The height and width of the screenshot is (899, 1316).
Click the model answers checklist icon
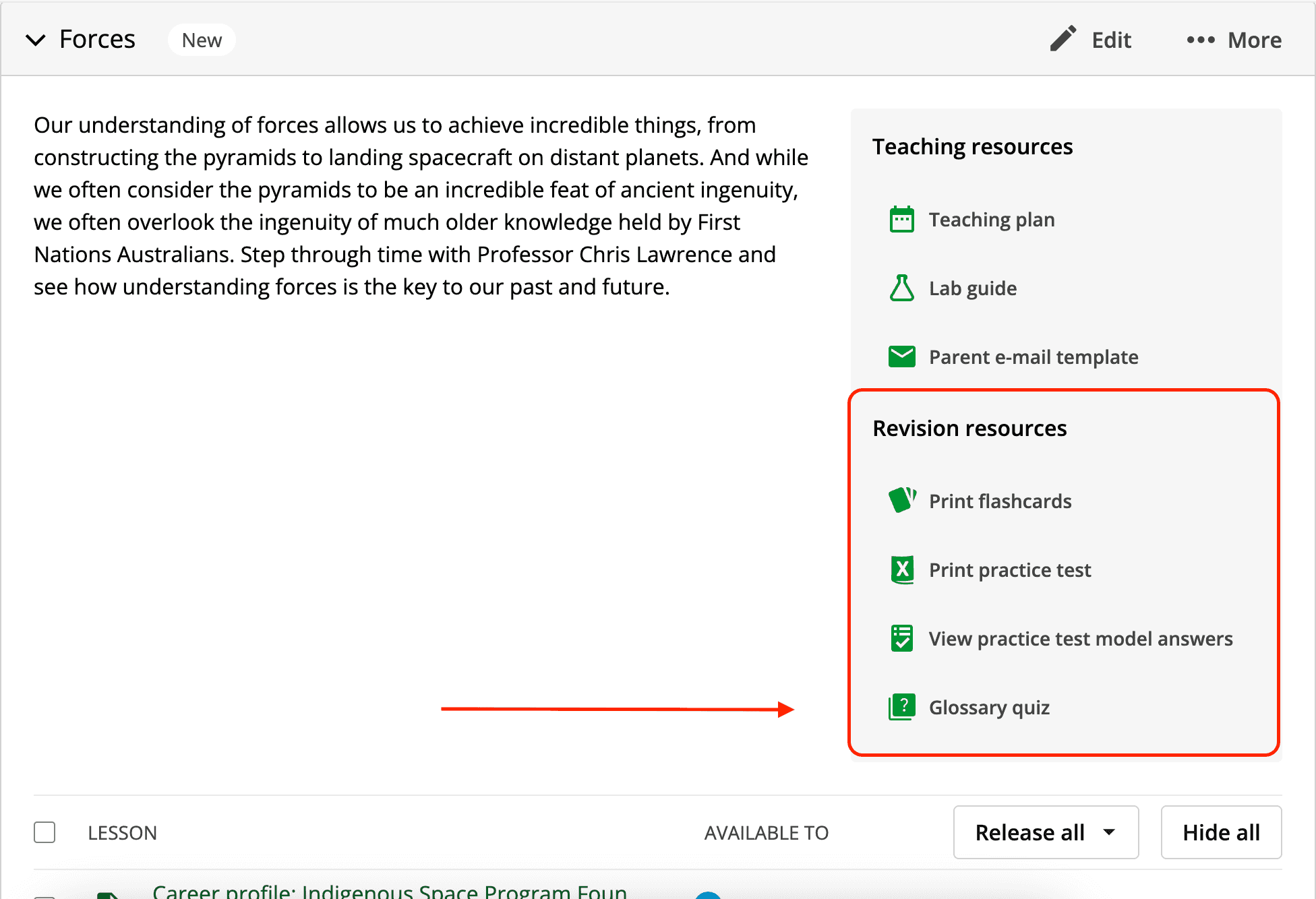(901, 638)
